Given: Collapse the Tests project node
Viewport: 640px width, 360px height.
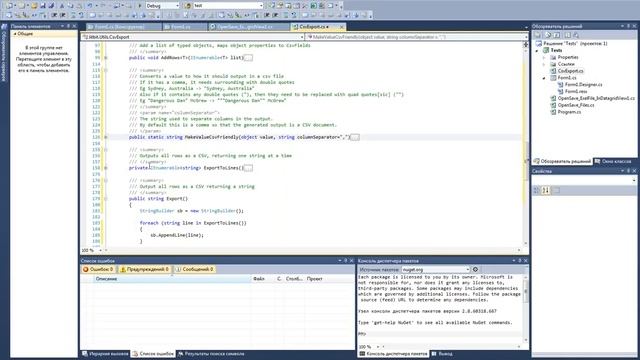Looking at the screenshot, I should click(537, 51).
